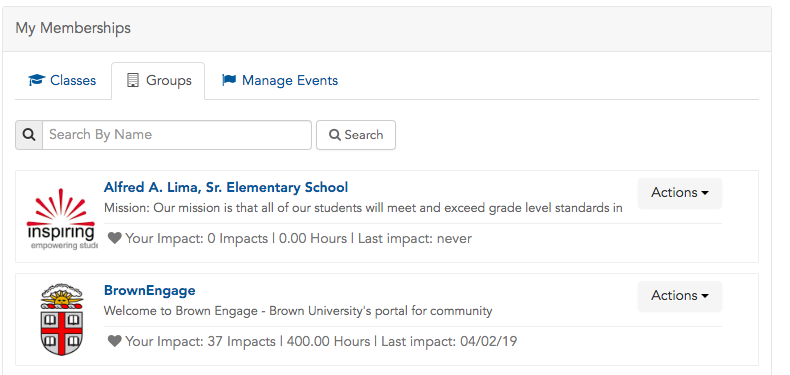Select the Groups tab
Viewport: 790px width, 375px height.
[x=158, y=81]
